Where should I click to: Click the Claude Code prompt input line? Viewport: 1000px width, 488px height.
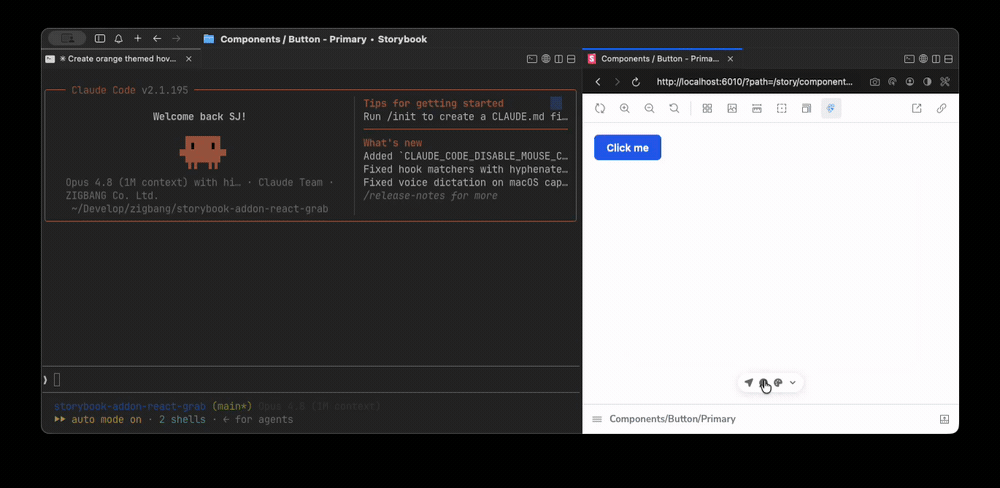(x=311, y=380)
